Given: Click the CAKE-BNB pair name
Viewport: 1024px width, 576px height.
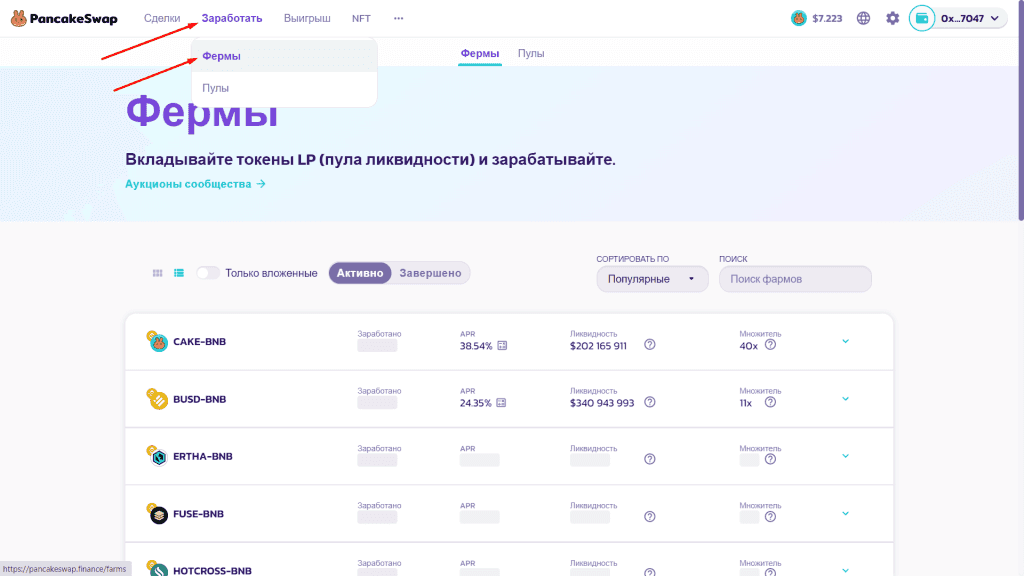Looking at the screenshot, I should (199, 342).
